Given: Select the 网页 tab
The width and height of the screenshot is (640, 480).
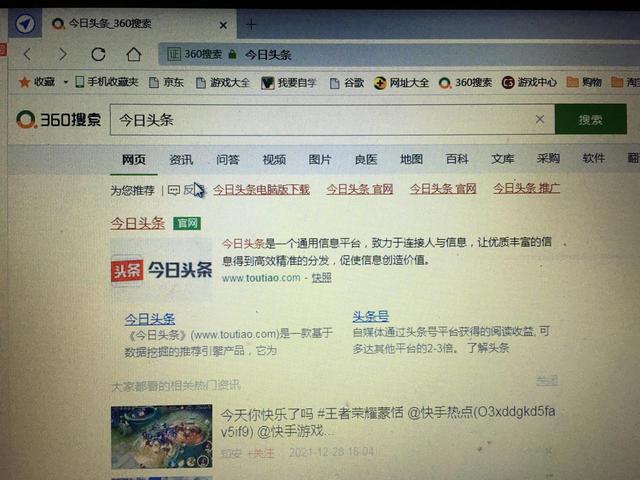Looking at the screenshot, I should [x=134, y=160].
